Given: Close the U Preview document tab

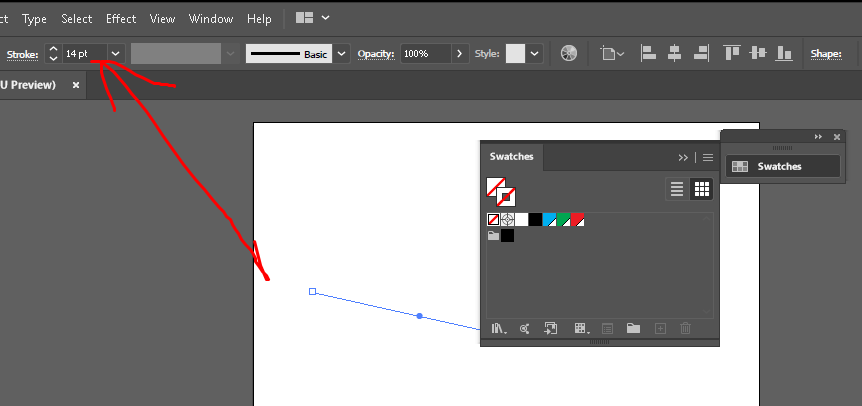Looking at the screenshot, I should point(76,85).
